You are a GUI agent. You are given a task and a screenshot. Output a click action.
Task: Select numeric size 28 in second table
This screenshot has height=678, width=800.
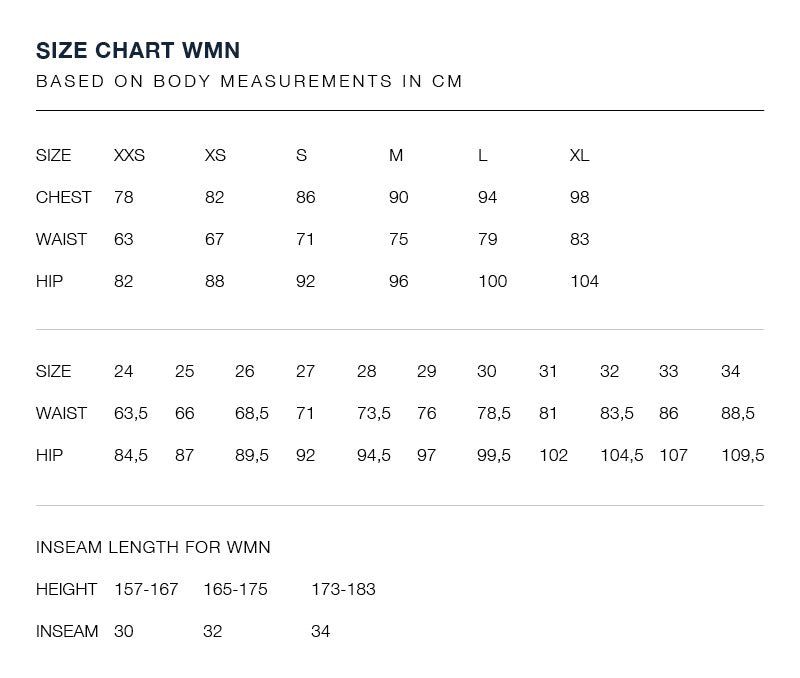366,371
